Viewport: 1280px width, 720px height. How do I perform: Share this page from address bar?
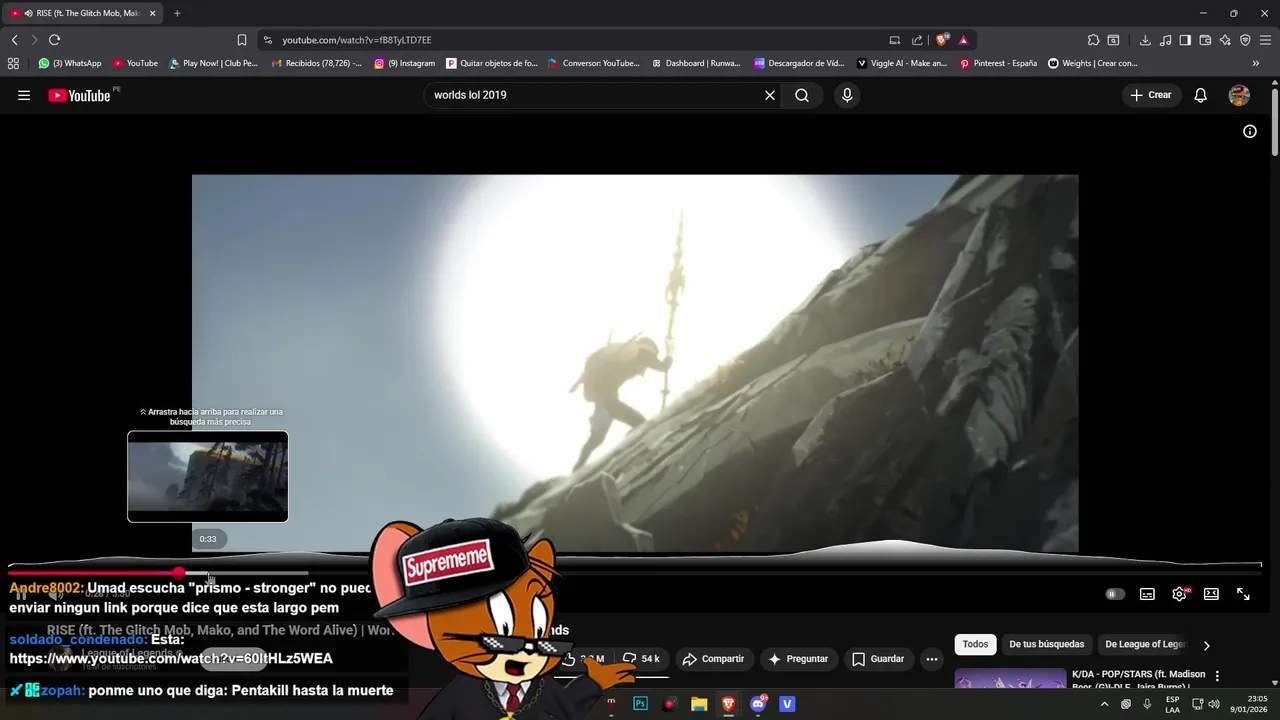click(917, 40)
